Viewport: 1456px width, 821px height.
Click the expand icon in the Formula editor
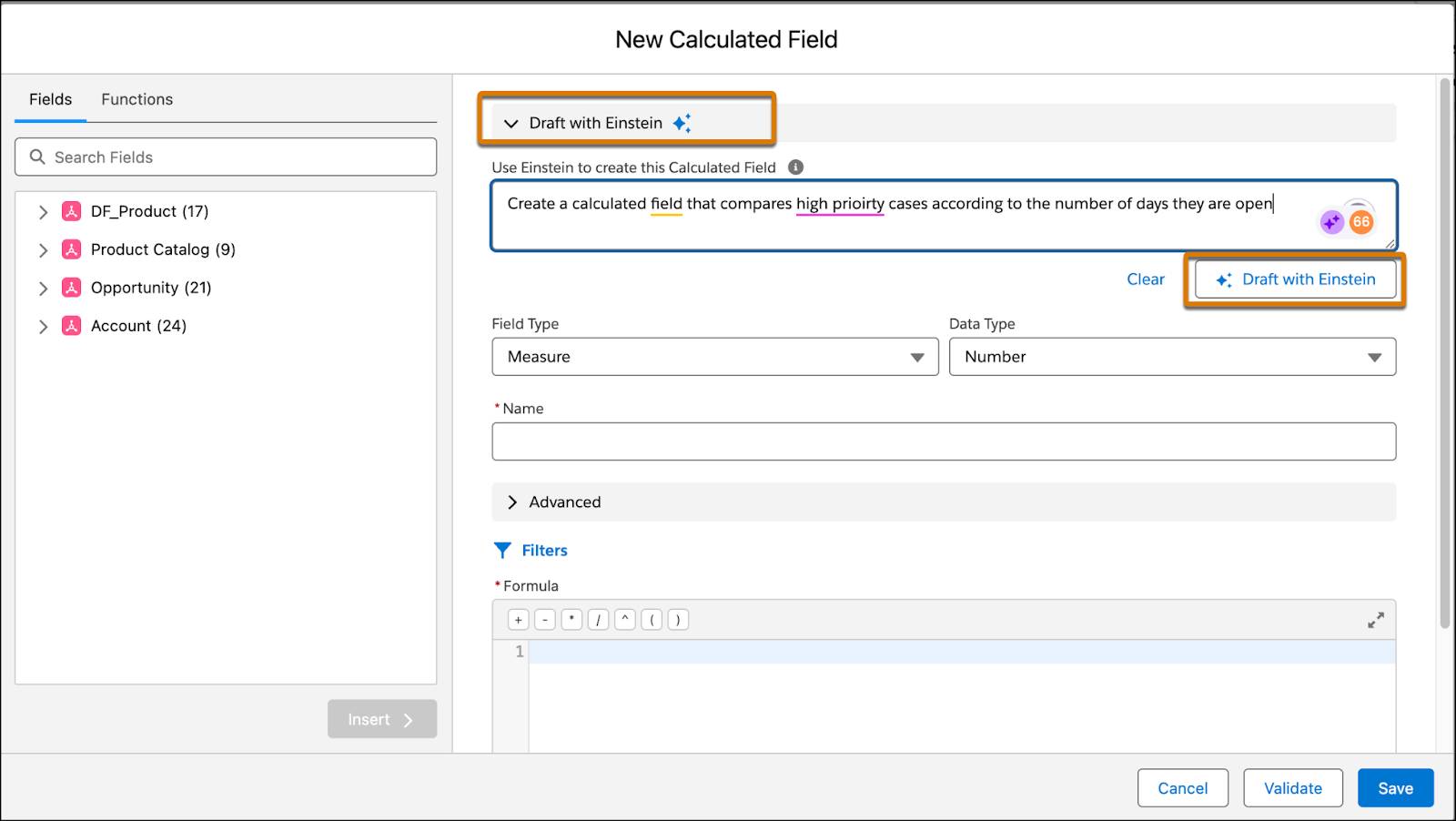coord(1377,619)
